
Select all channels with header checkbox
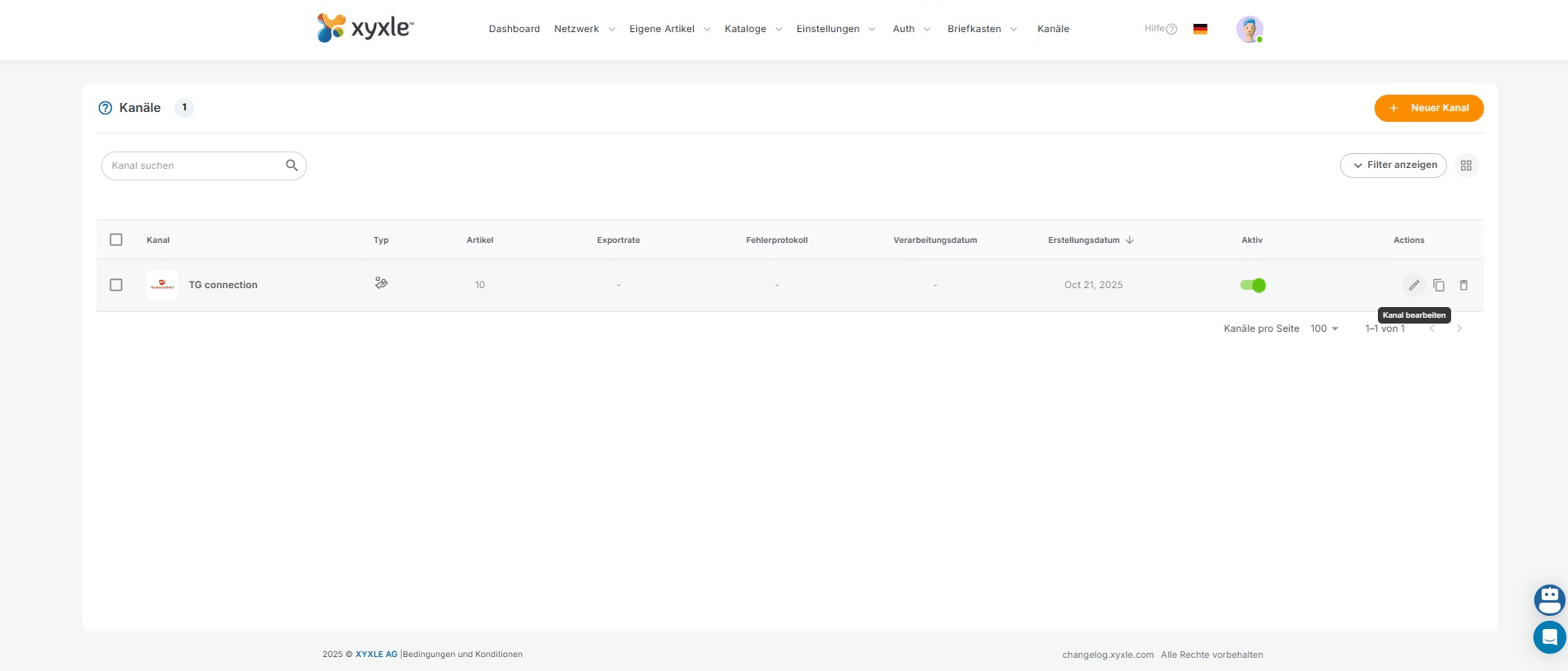pos(116,240)
